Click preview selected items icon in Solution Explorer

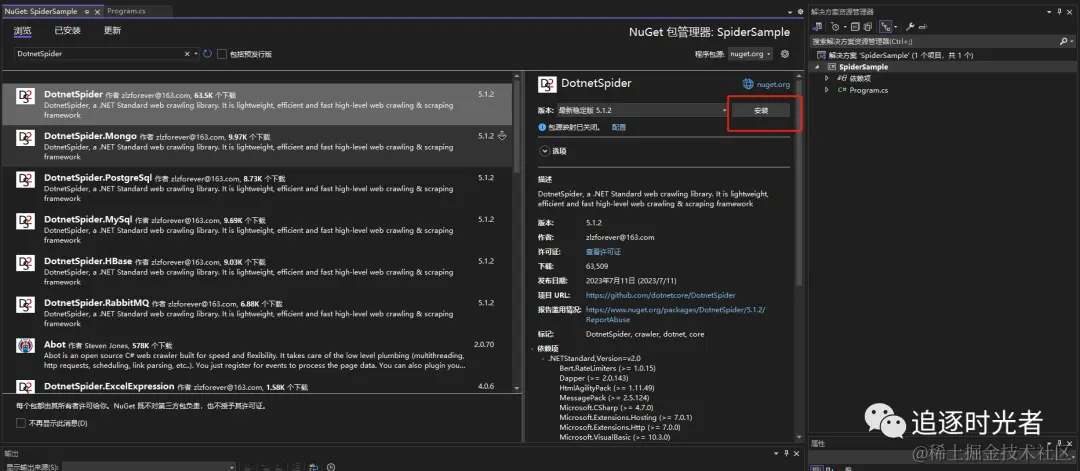click(x=923, y=27)
